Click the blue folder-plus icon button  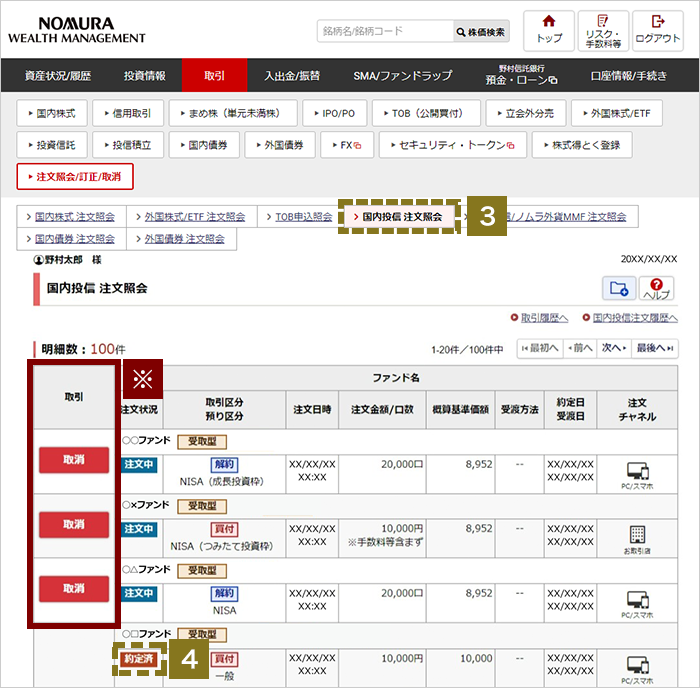tap(619, 288)
